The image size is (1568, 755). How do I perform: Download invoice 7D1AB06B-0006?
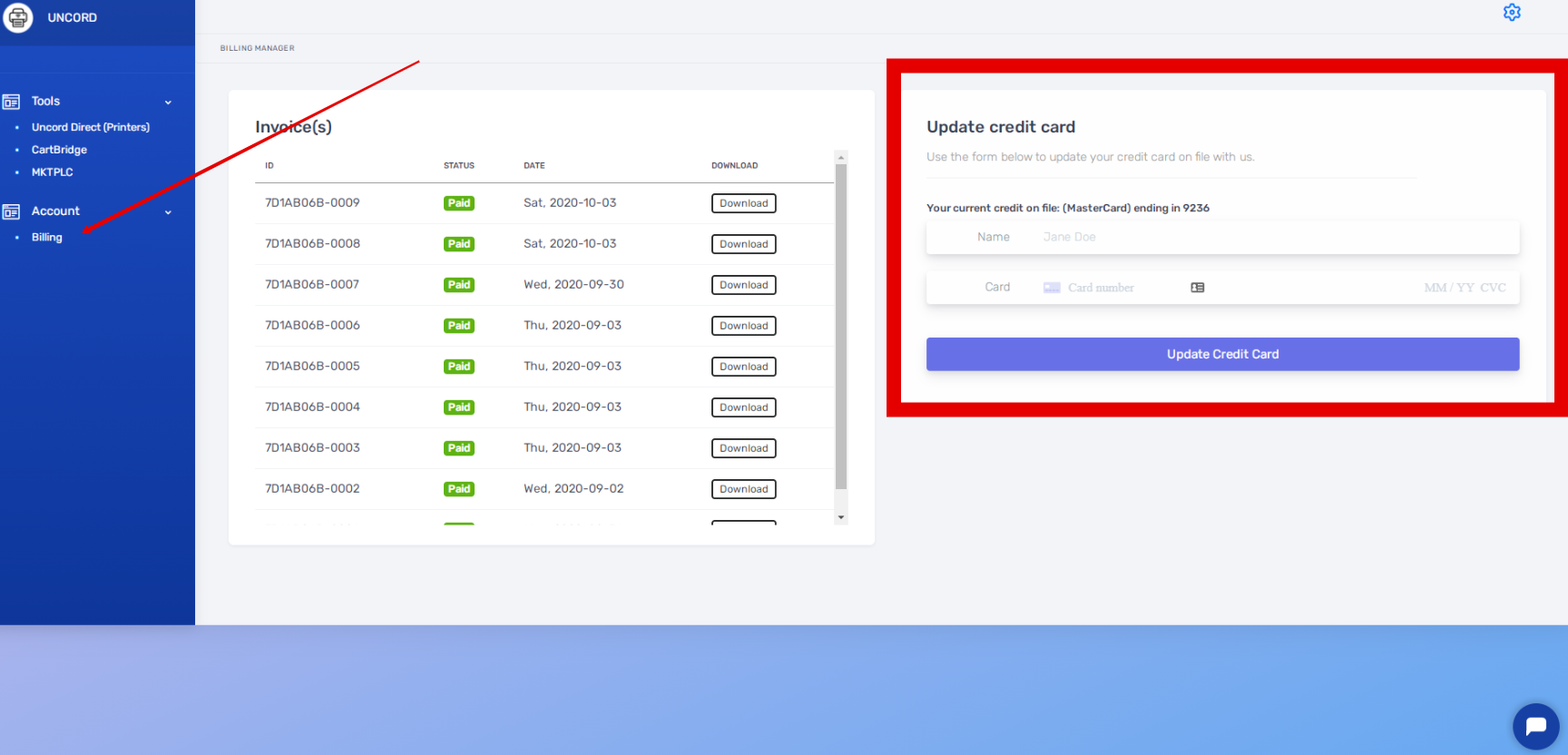click(x=744, y=326)
